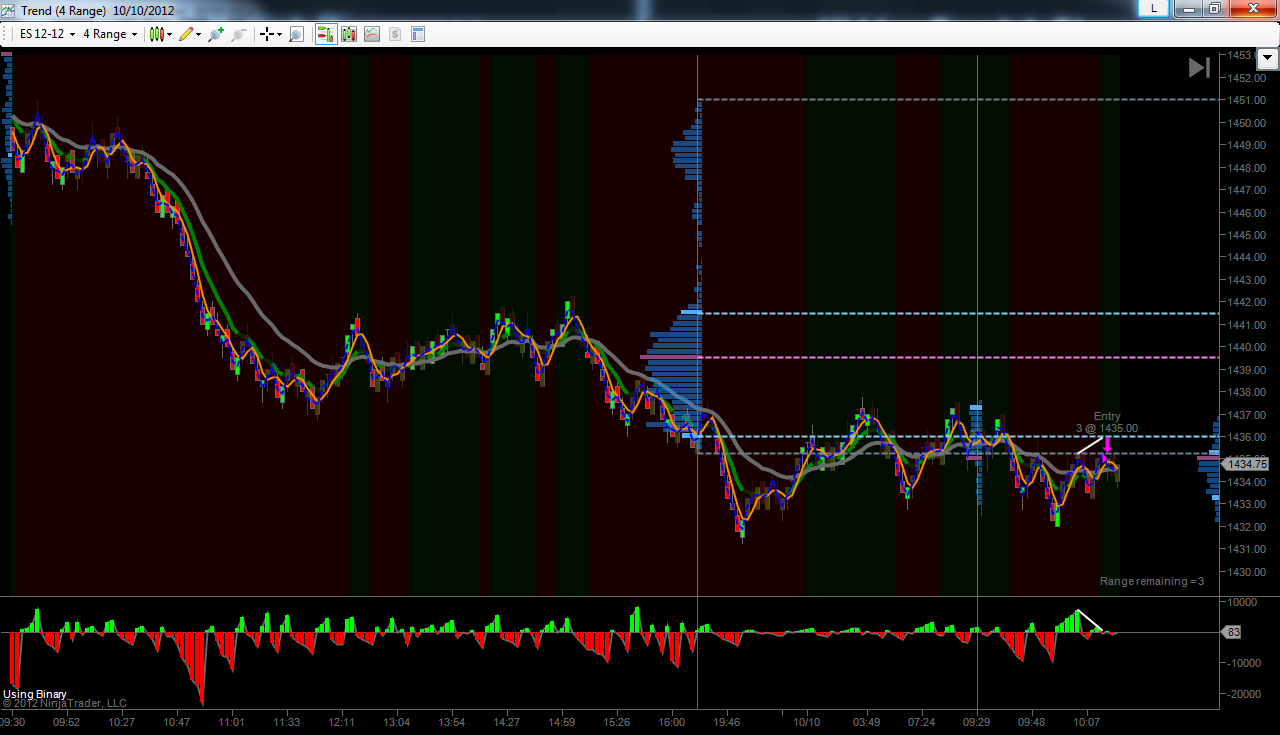Click the 09:30 time axis label
This screenshot has width=1280, height=735.
coord(13,722)
